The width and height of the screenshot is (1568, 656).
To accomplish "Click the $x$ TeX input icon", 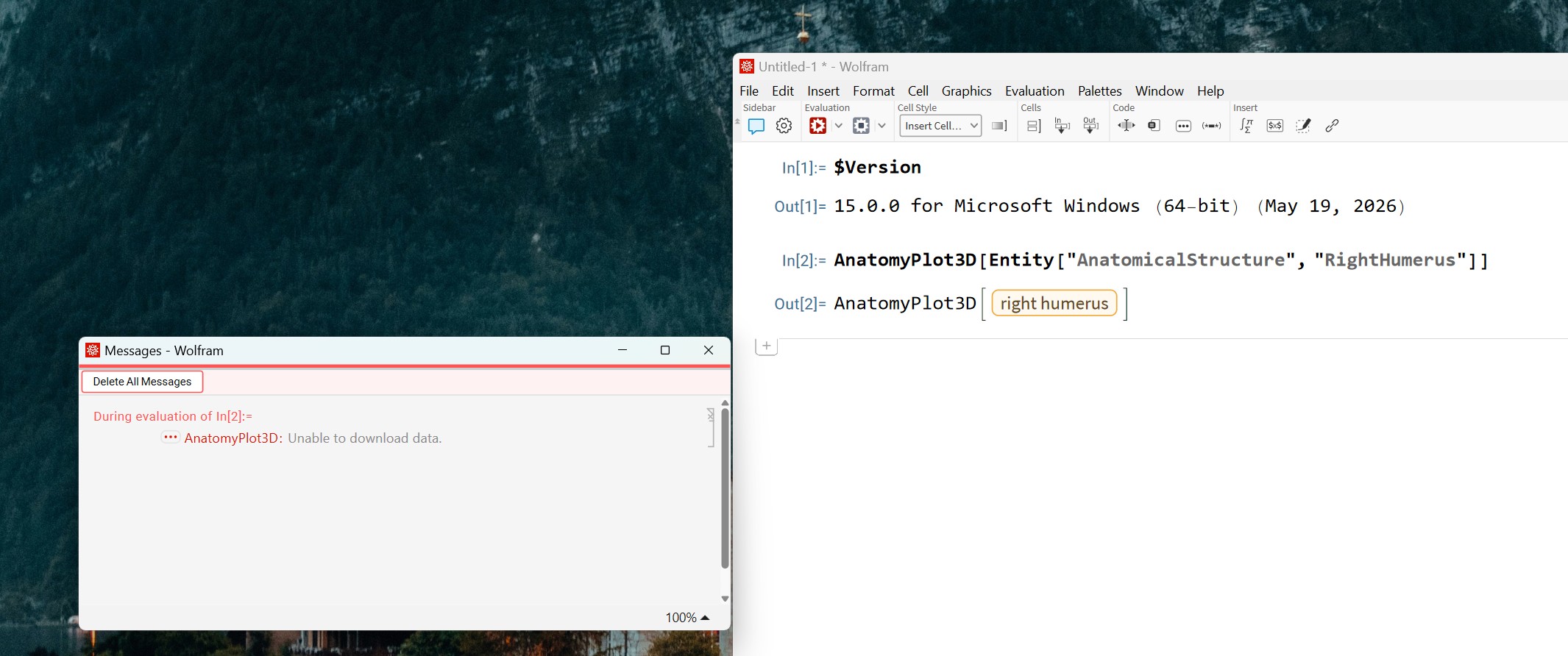I will click(1275, 126).
